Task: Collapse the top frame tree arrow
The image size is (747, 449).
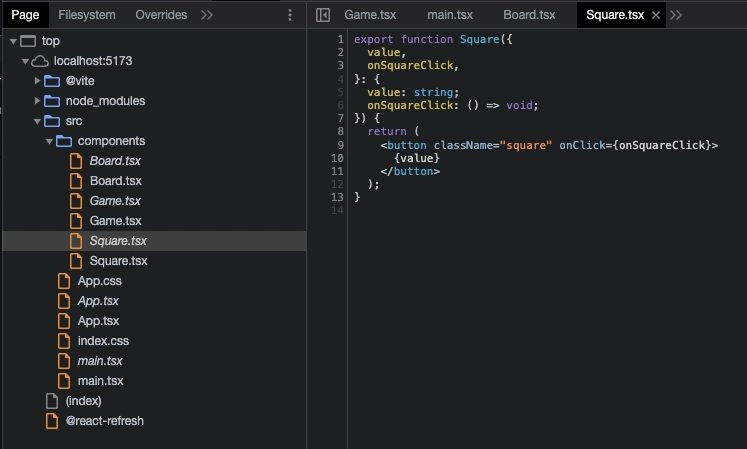Action: pos(13,41)
